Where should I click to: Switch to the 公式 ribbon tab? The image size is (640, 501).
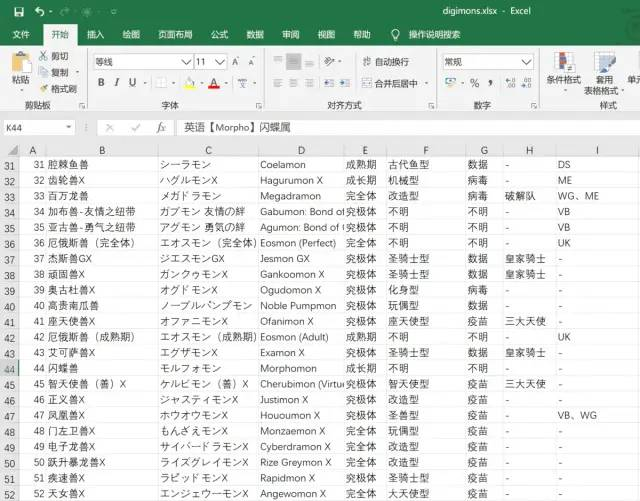219,35
